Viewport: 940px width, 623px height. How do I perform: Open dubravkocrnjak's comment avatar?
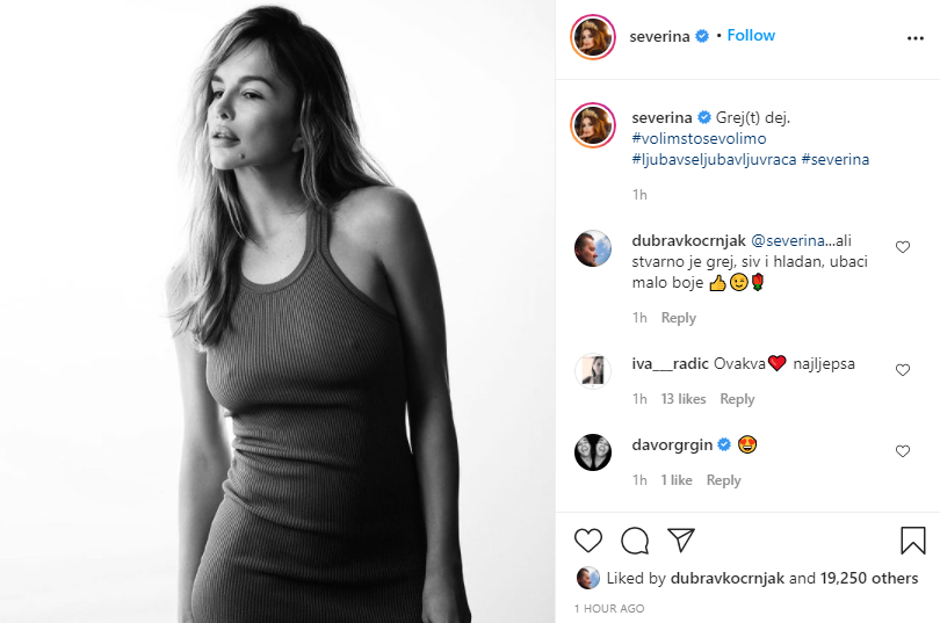click(x=592, y=248)
